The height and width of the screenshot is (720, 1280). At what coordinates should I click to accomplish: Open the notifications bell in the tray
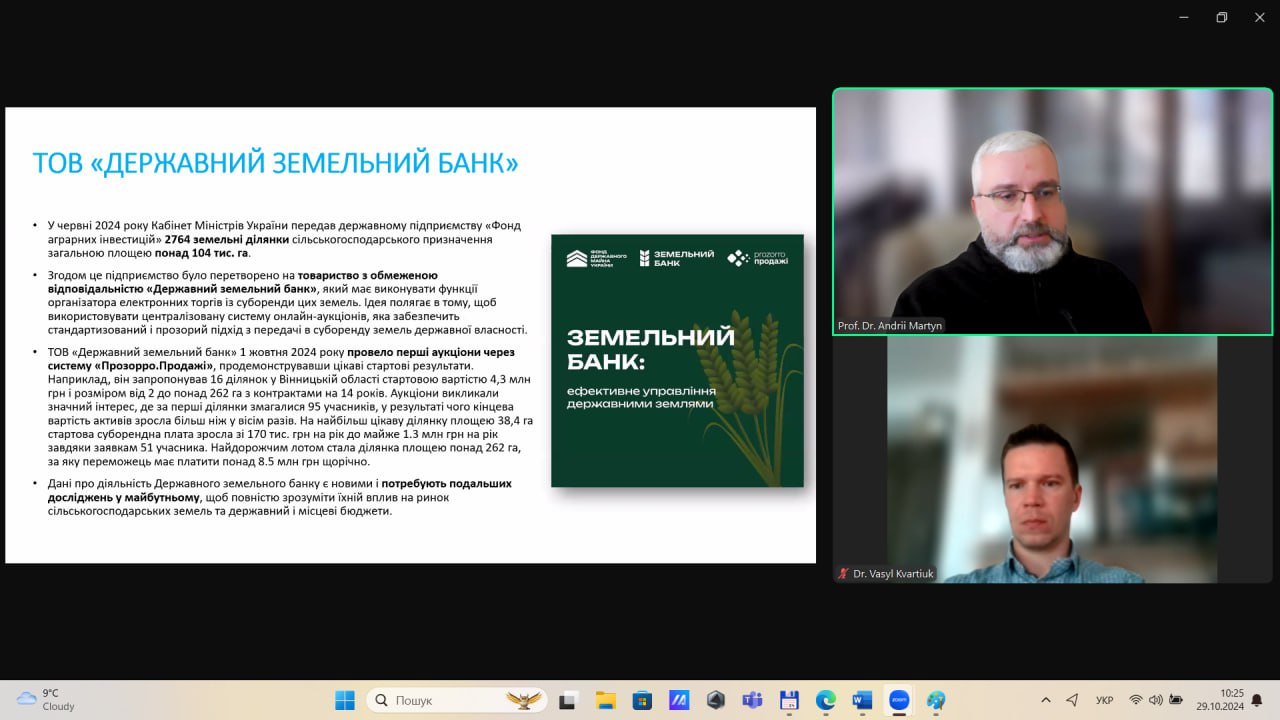(1257, 700)
